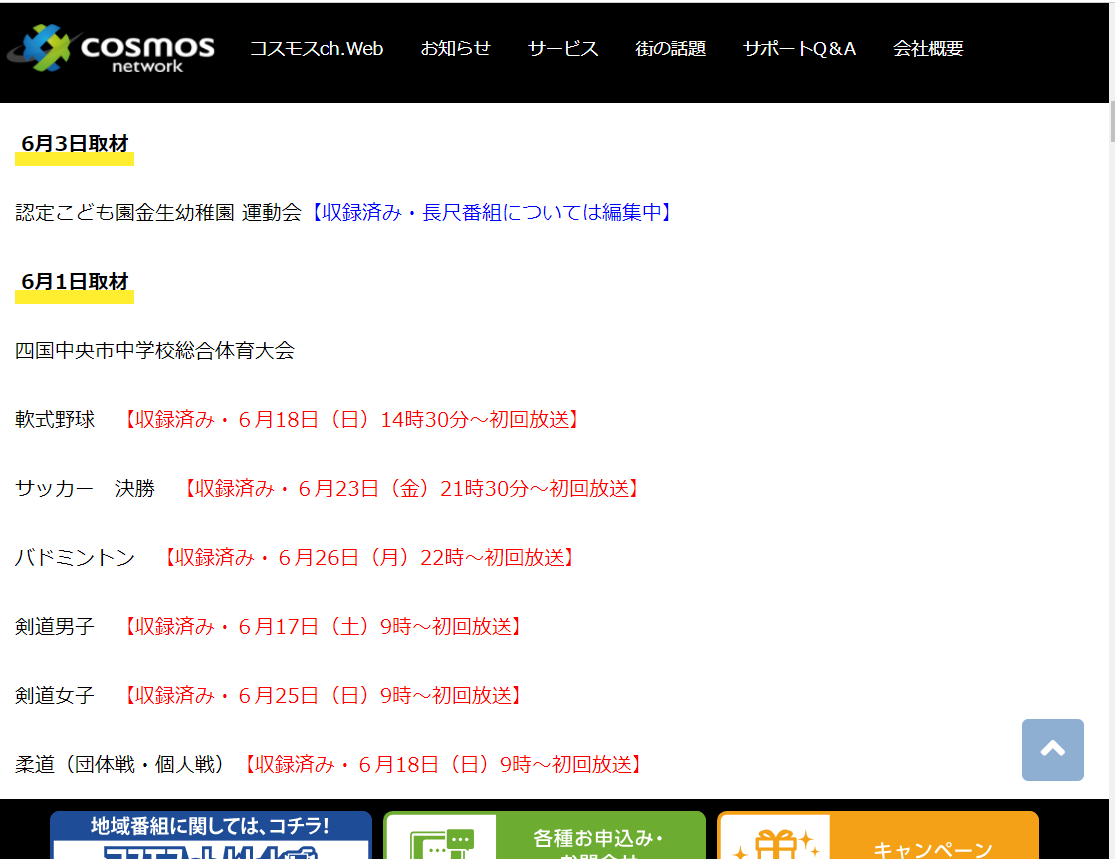The width and height of the screenshot is (1115, 859).
Task: Click the chat monitor icon on green banner
Action: (x=441, y=845)
